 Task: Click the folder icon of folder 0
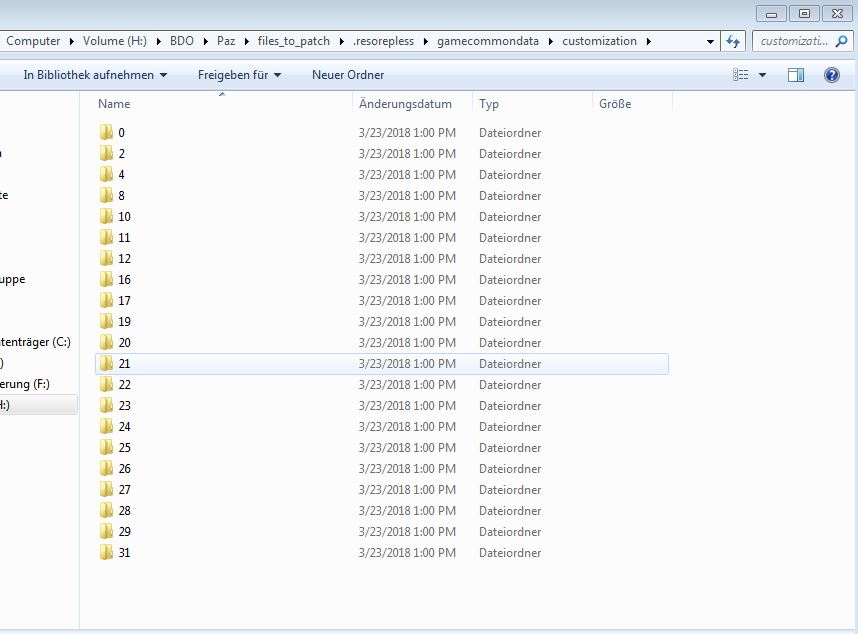pos(107,133)
